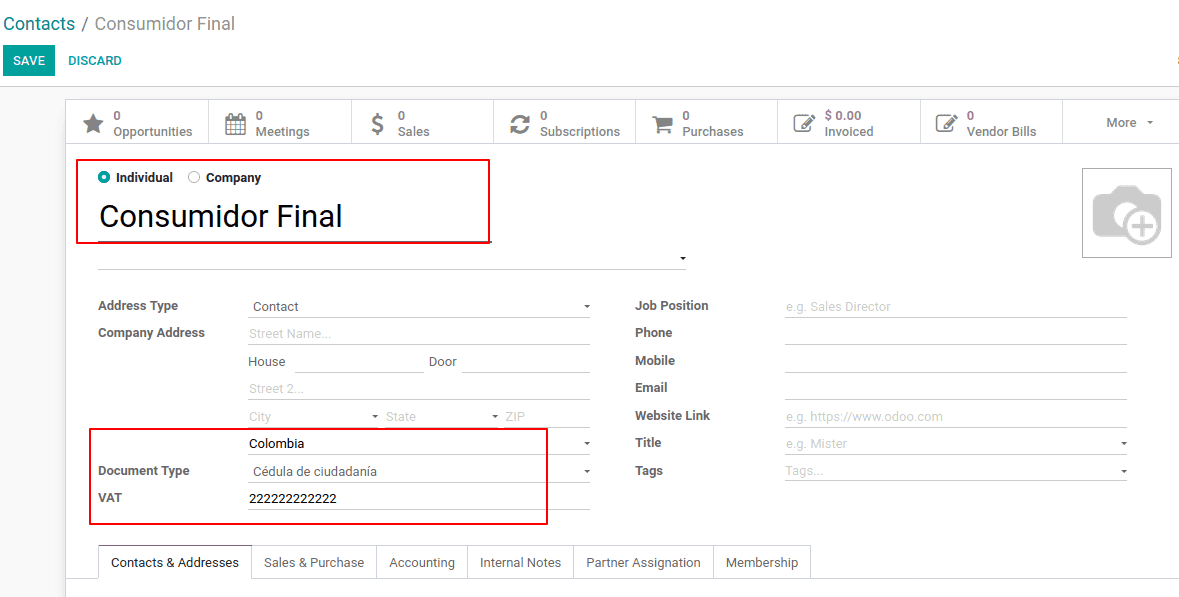Click the Mobile input field

coord(956,362)
